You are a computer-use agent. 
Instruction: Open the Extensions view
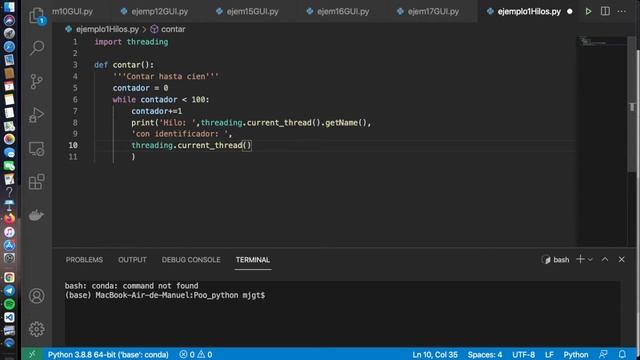[x=37, y=182]
